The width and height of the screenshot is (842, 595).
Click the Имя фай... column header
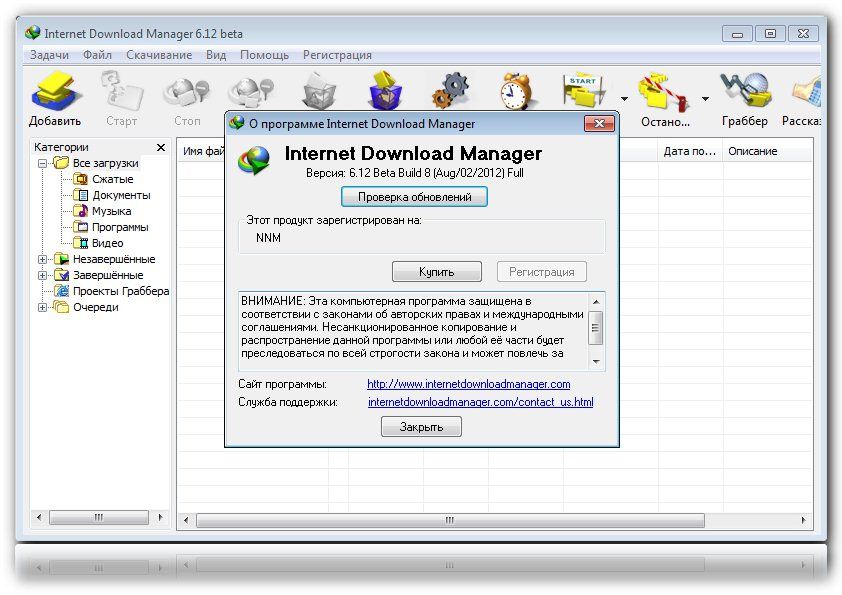pyautogui.click(x=203, y=151)
